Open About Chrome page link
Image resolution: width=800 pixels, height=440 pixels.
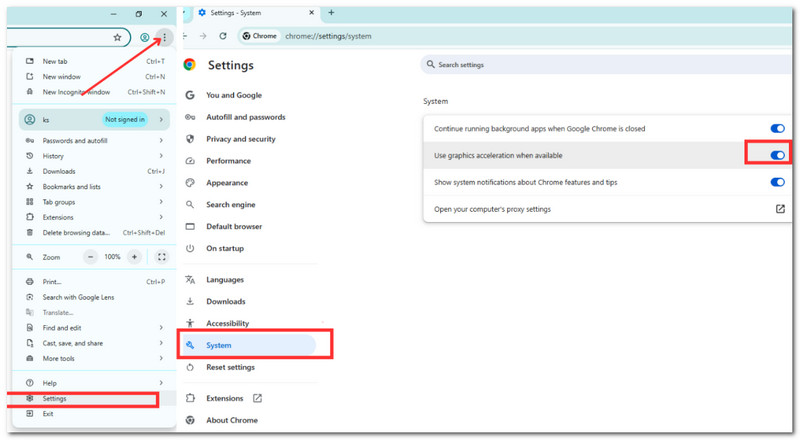click(232, 420)
